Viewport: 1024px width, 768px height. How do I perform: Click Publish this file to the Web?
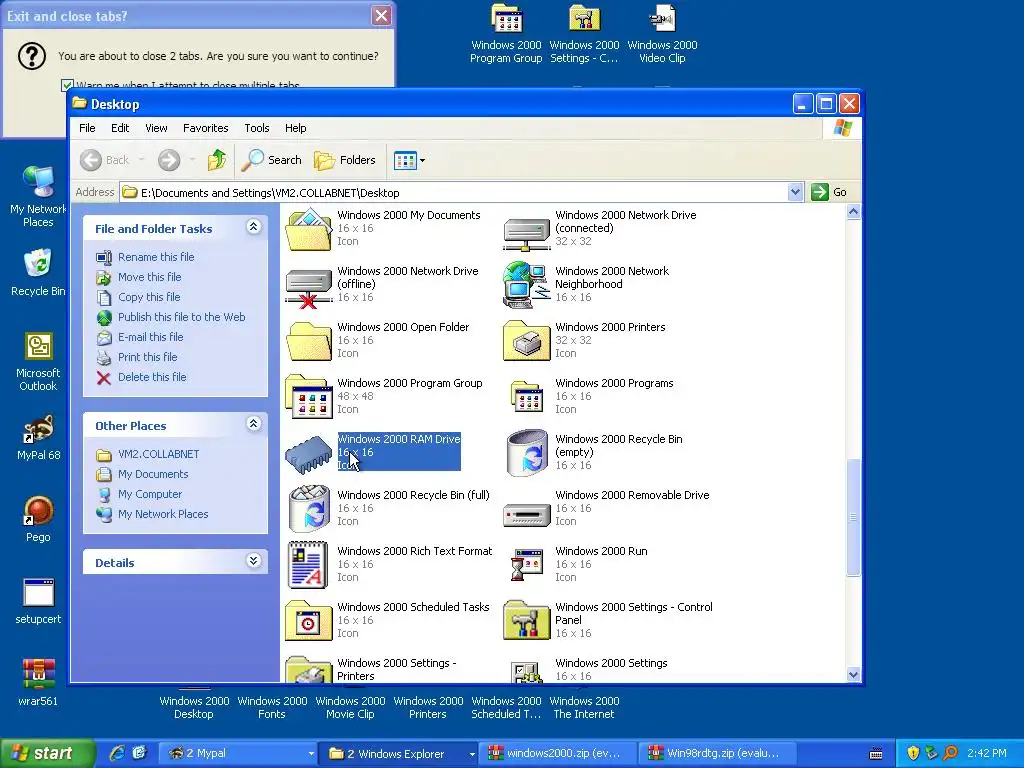click(182, 317)
